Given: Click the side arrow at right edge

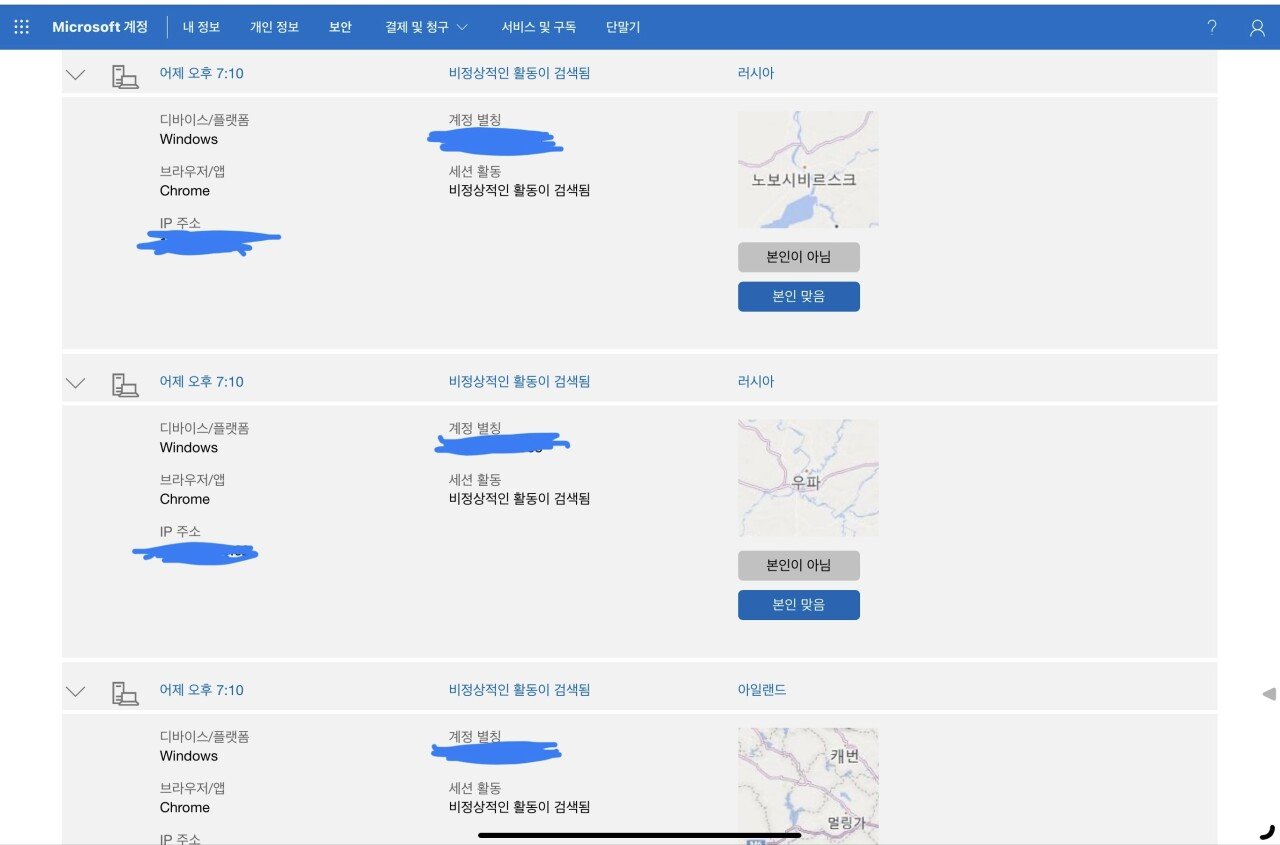Looking at the screenshot, I should [x=1268, y=693].
